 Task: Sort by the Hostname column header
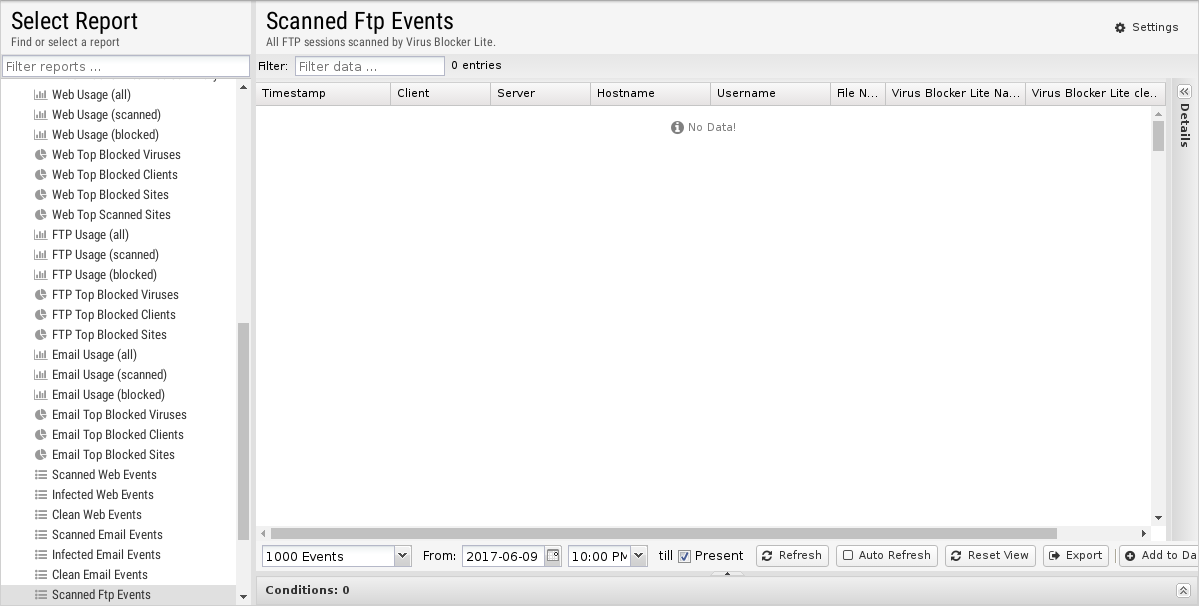click(650, 93)
